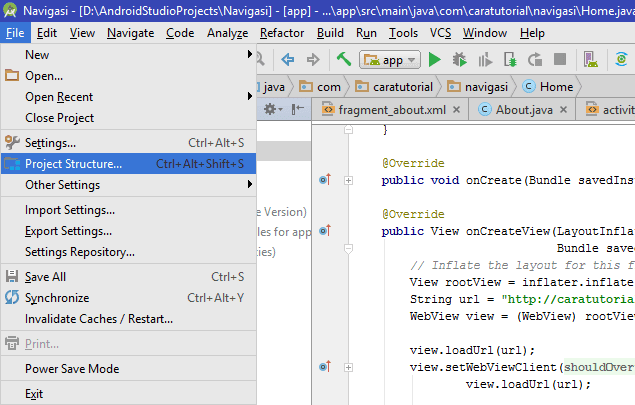Expand the Other Settings submenu arrow
The height and width of the screenshot is (405, 635).
tap(250, 184)
